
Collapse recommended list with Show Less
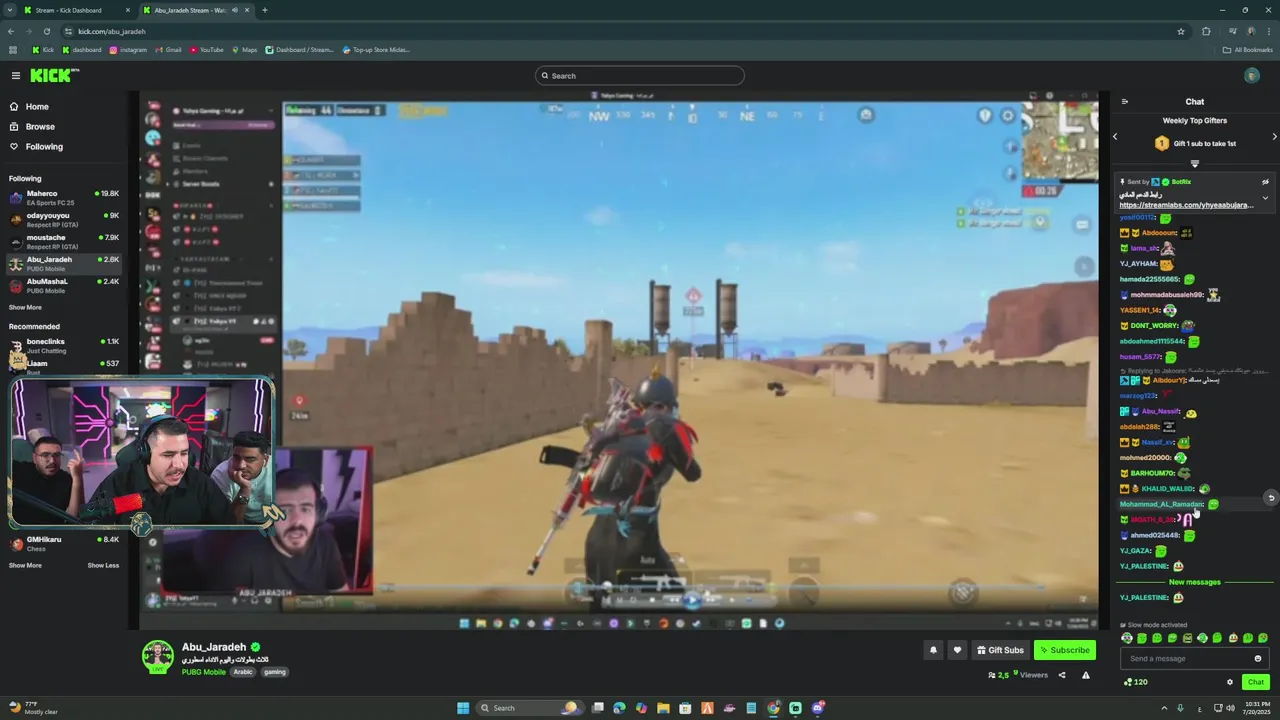[103, 566]
